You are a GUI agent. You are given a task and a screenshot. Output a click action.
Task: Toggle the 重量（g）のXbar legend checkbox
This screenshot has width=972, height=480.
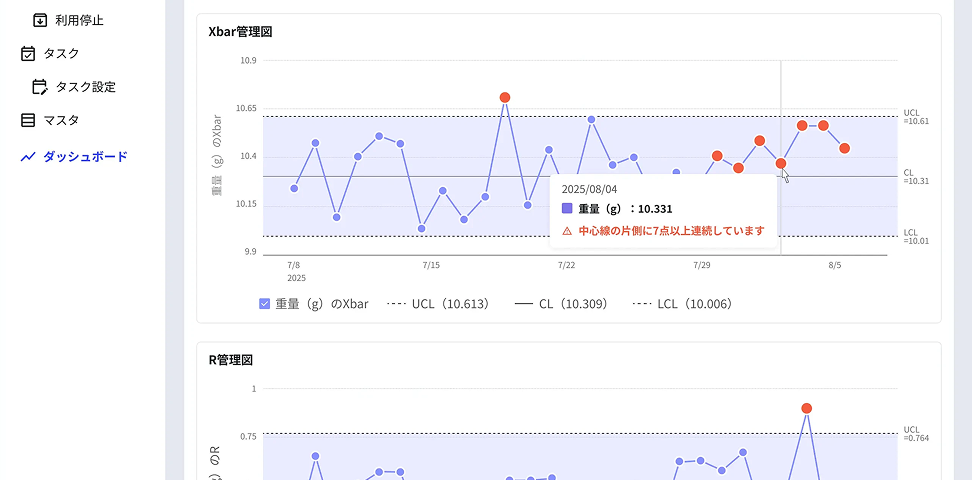[265, 304]
